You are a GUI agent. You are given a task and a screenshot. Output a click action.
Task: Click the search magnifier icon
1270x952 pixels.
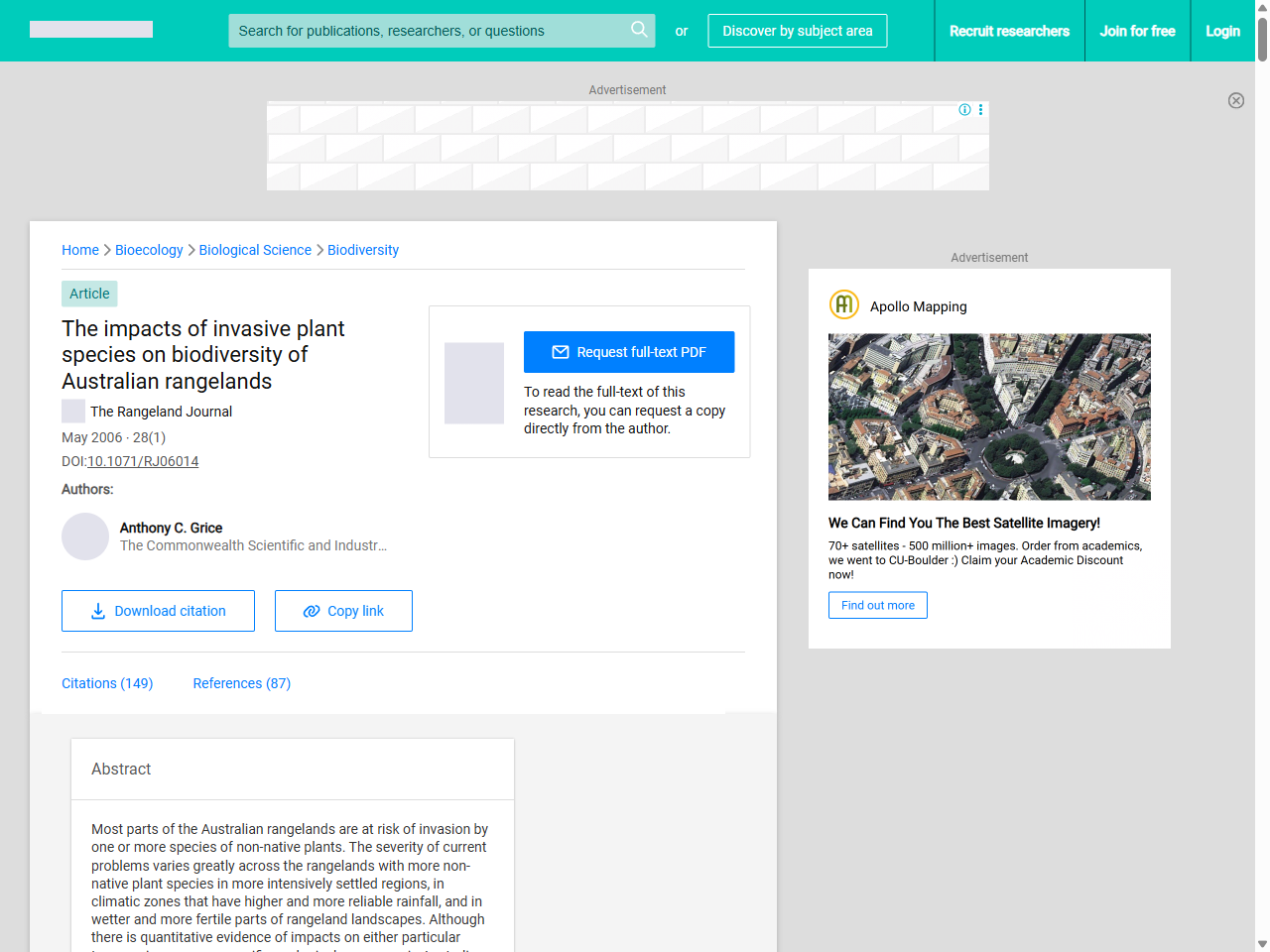pyautogui.click(x=639, y=30)
